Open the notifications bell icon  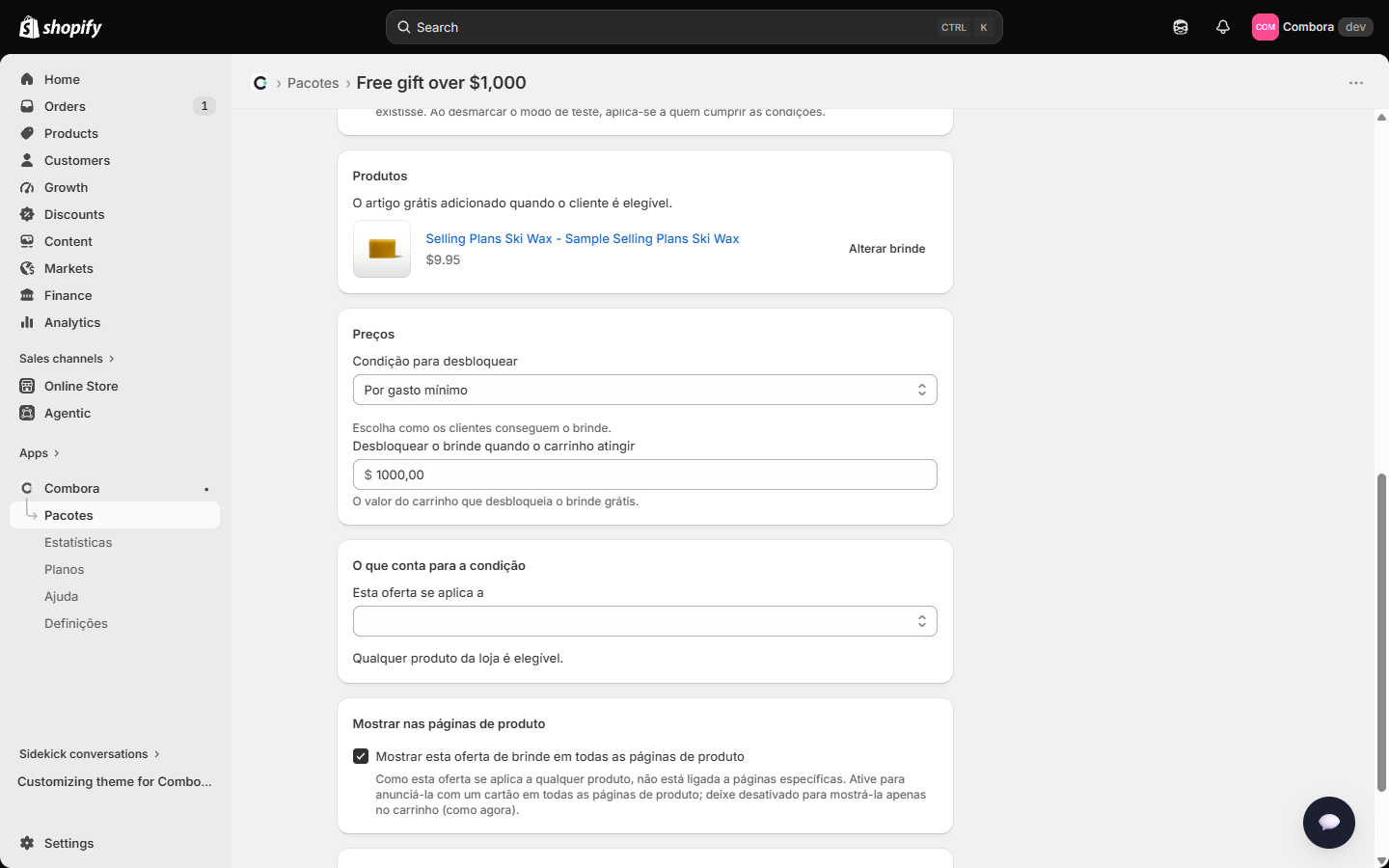1223,27
